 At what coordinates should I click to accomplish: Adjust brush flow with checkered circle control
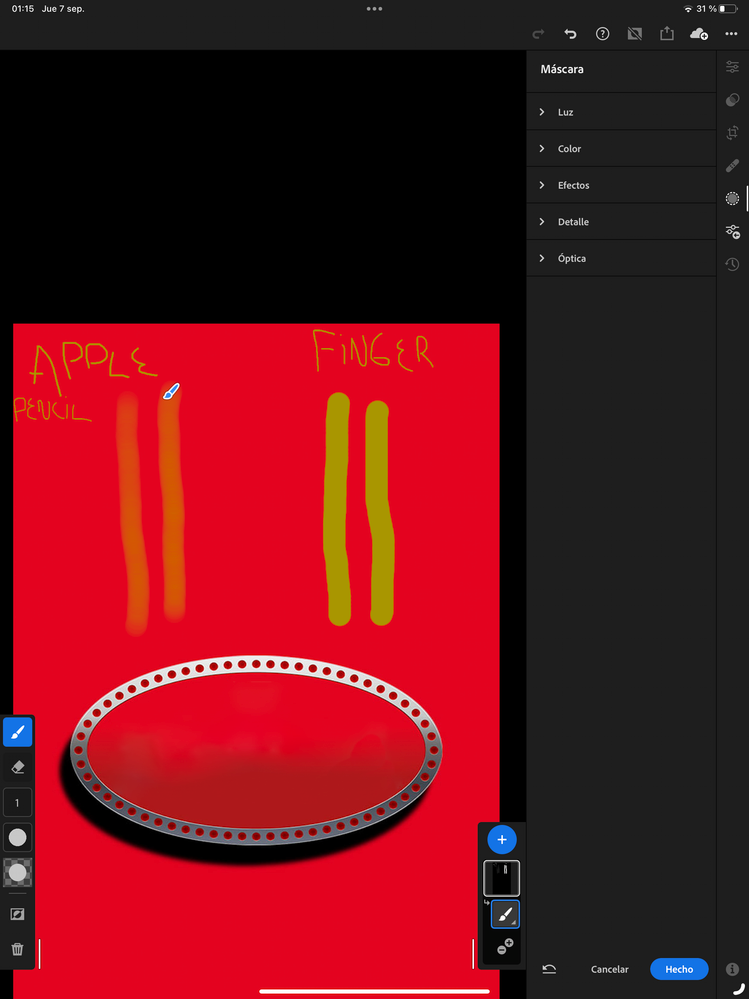[x=18, y=872]
